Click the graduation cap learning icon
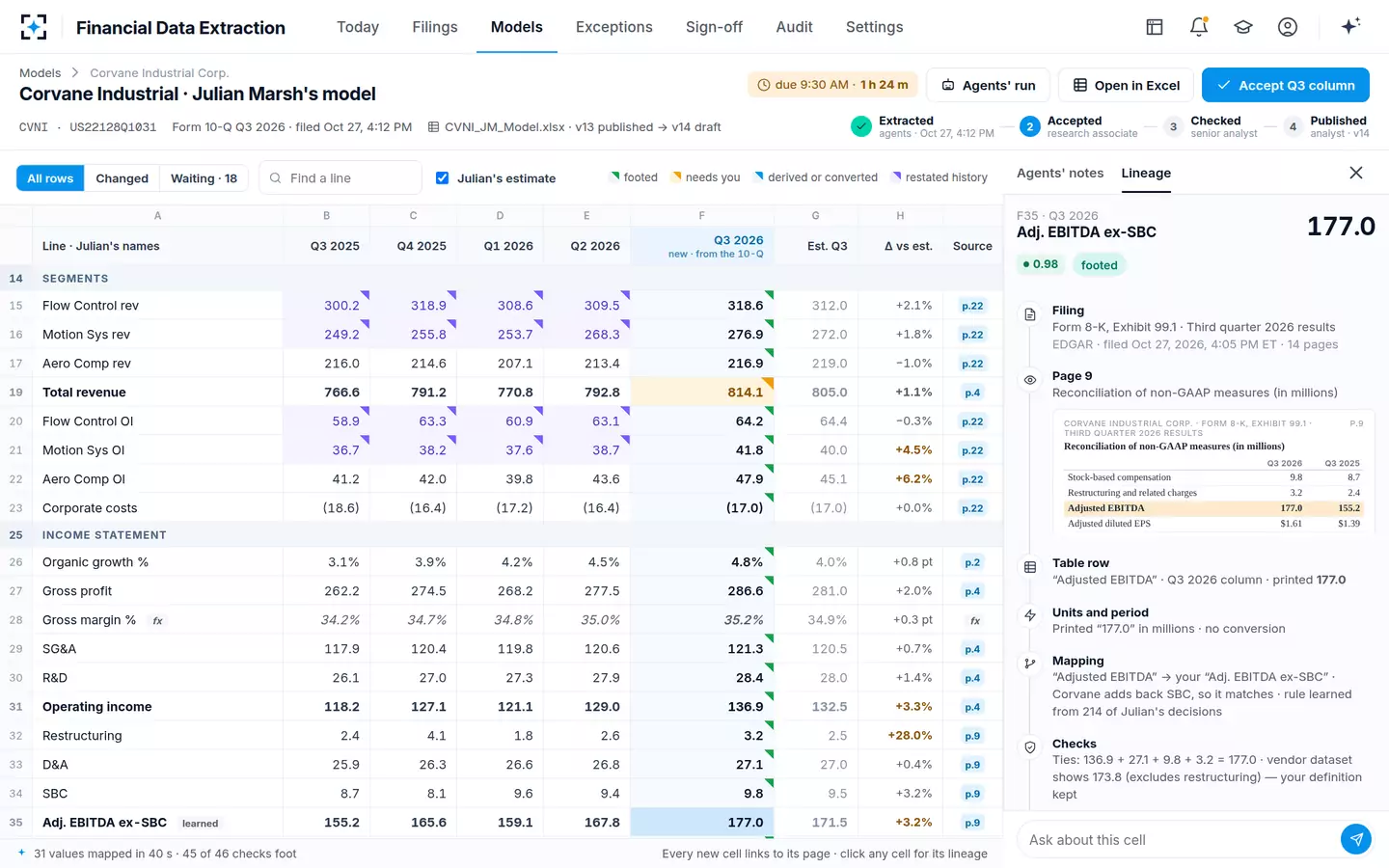The image size is (1389, 868). [x=1243, y=27]
